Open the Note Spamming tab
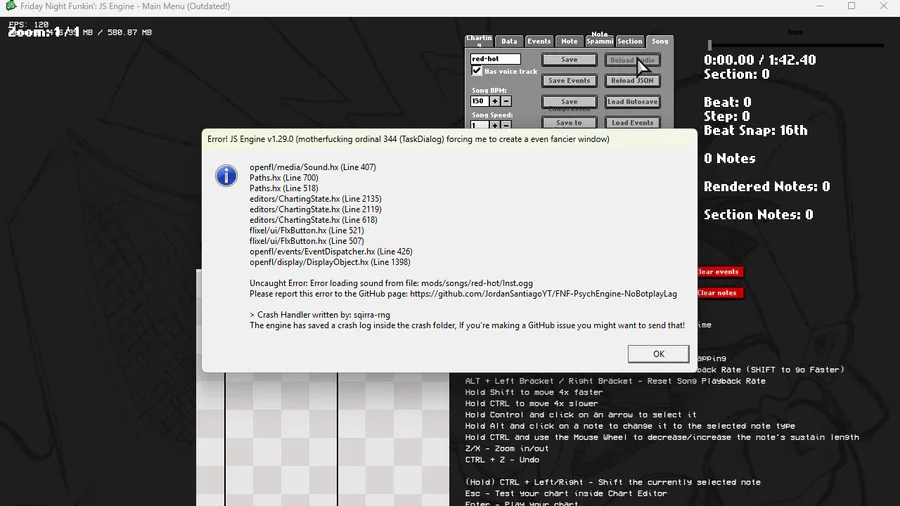The image size is (900, 506). point(599,39)
